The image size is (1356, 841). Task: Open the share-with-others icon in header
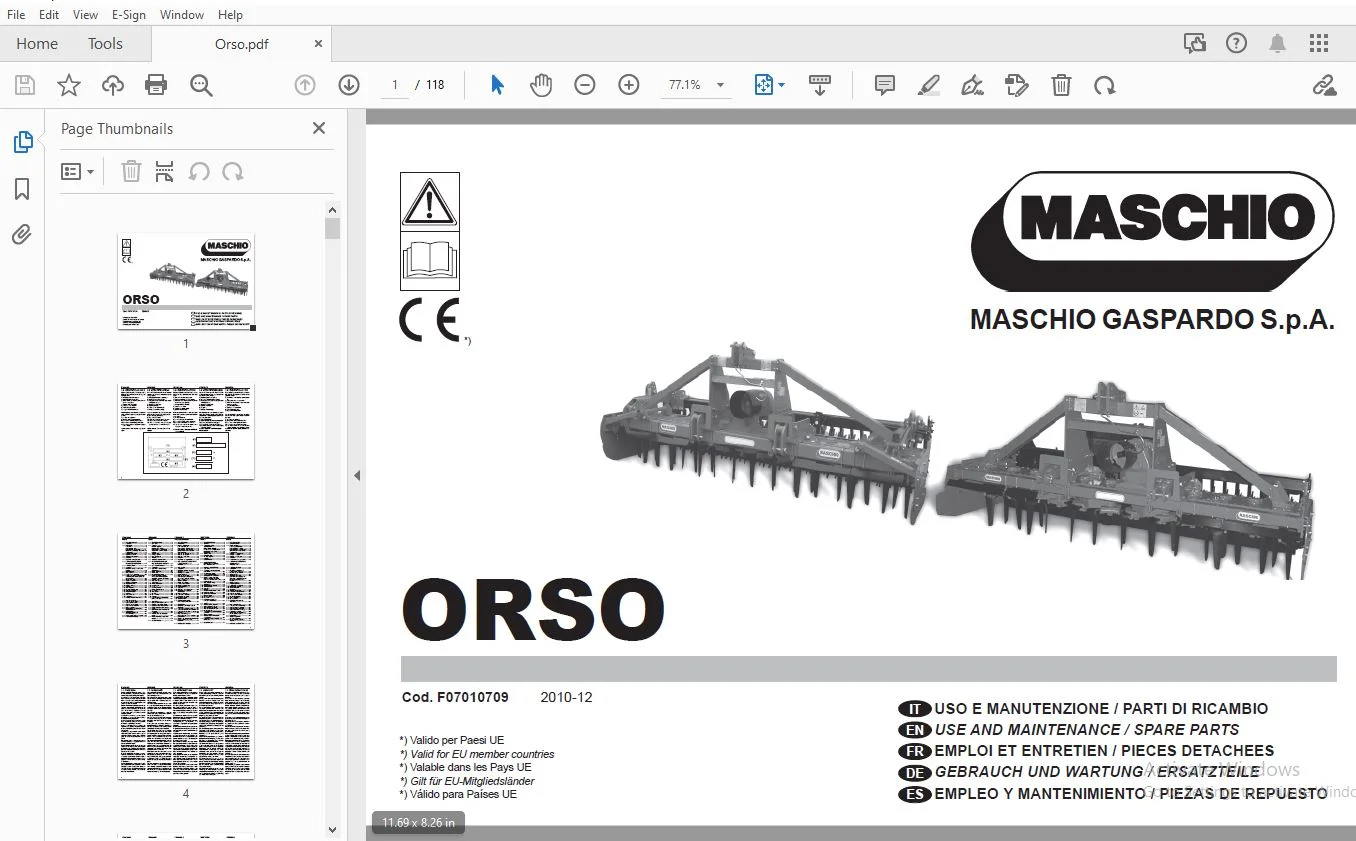point(1195,43)
